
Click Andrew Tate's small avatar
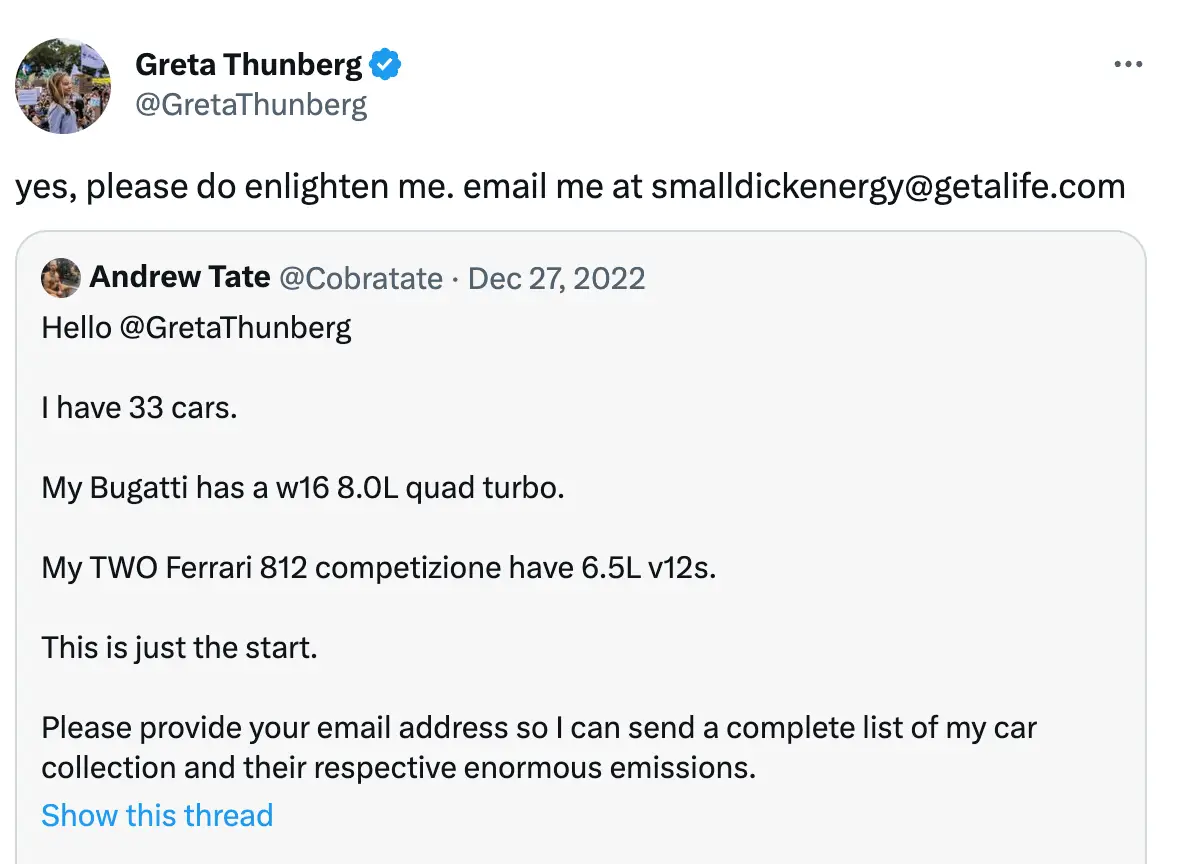point(60,277)
